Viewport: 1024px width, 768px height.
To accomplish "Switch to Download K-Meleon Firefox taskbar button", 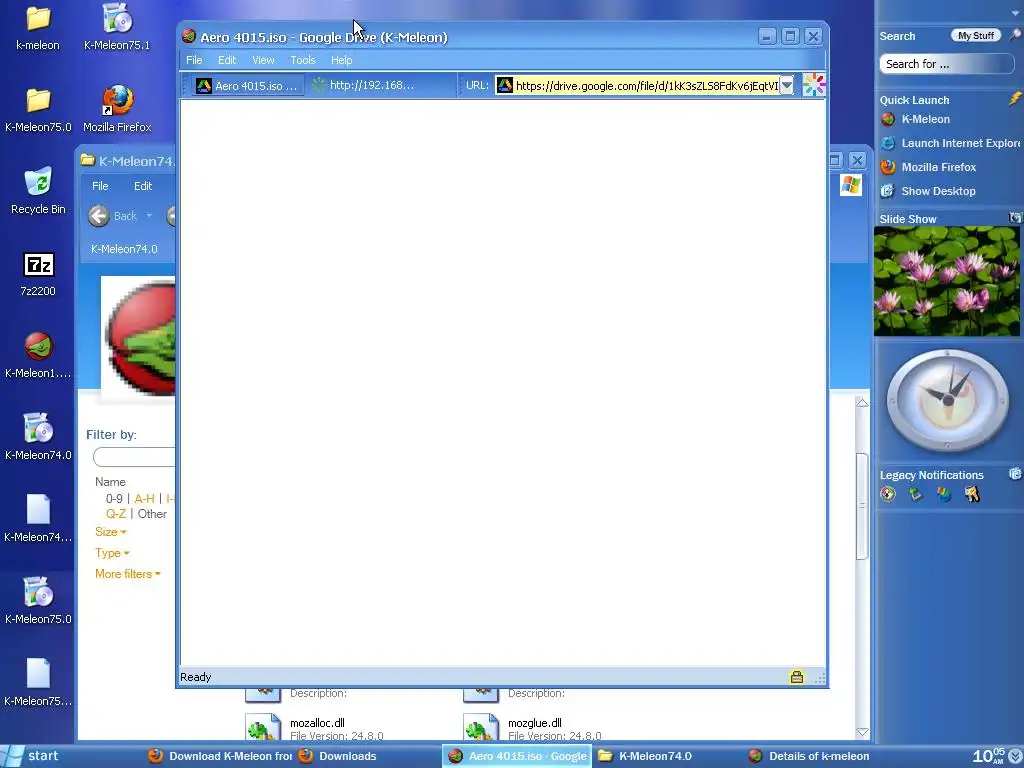I will 220,756.
